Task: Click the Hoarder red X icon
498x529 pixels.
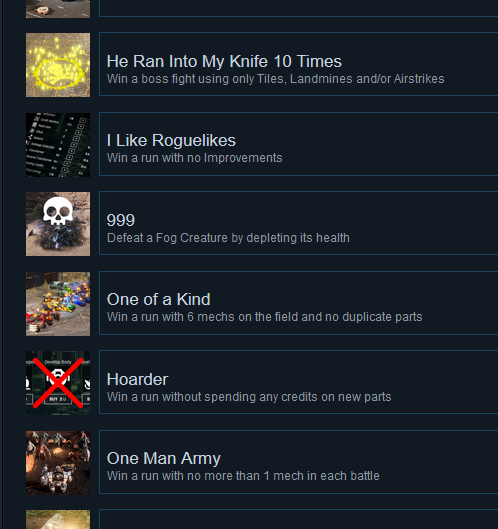Action: click(58, 383)
